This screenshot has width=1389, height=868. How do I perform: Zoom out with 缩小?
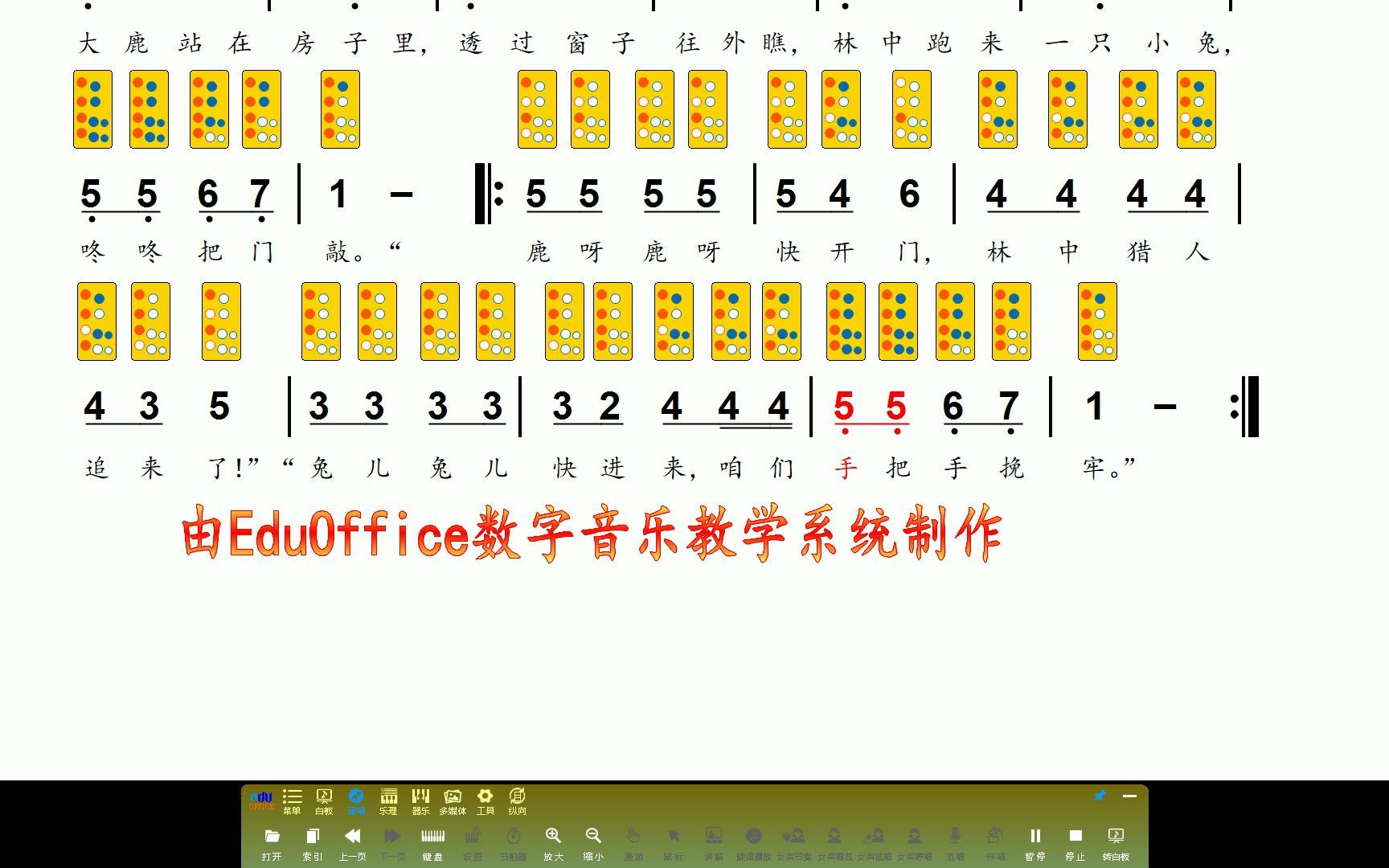(x=593, y=844)
